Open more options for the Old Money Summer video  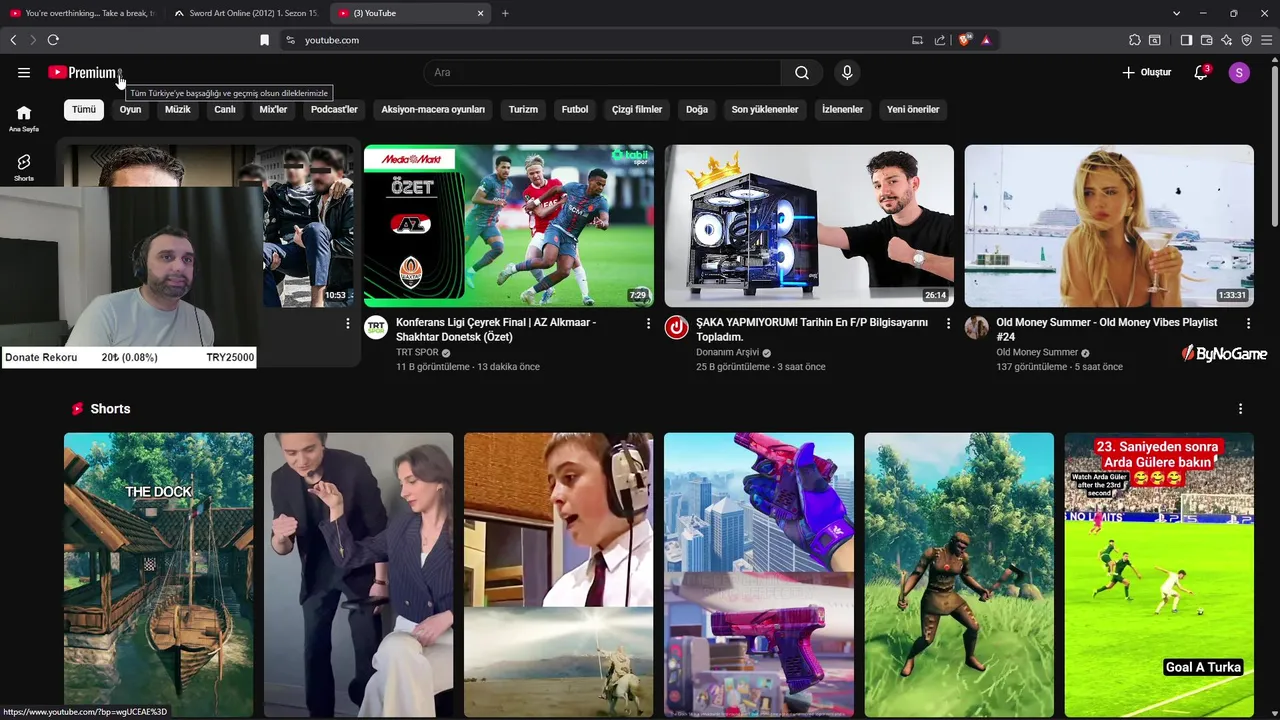tap(1248, 323)
